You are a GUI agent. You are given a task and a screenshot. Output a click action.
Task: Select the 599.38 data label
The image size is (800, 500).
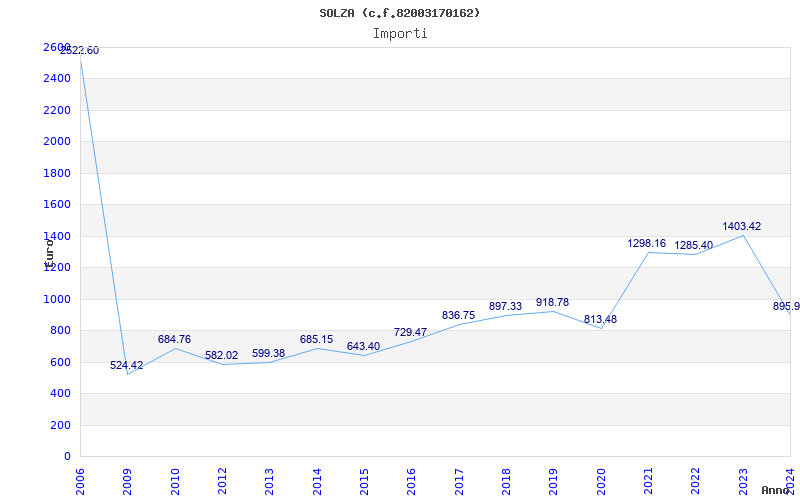[x=268, y=353]
